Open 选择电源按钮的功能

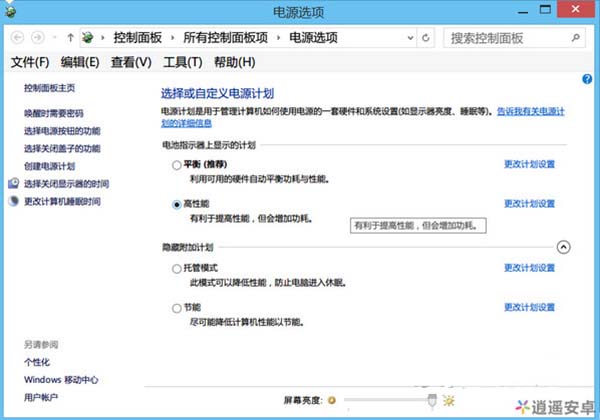coord(62,131)
